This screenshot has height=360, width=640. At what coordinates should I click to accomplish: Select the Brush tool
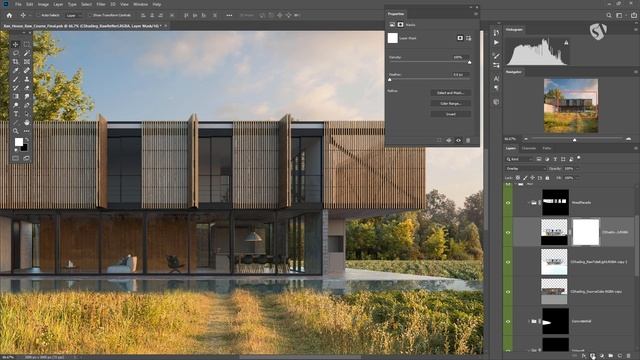pyautogui.click(x=16, y=79)
